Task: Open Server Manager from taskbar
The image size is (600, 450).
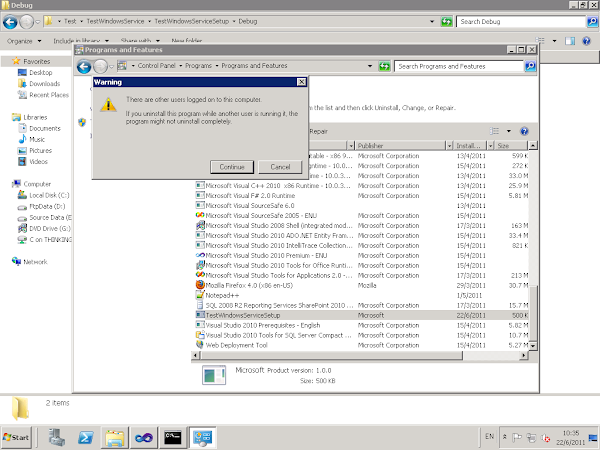Action: [x=57, y=437]
